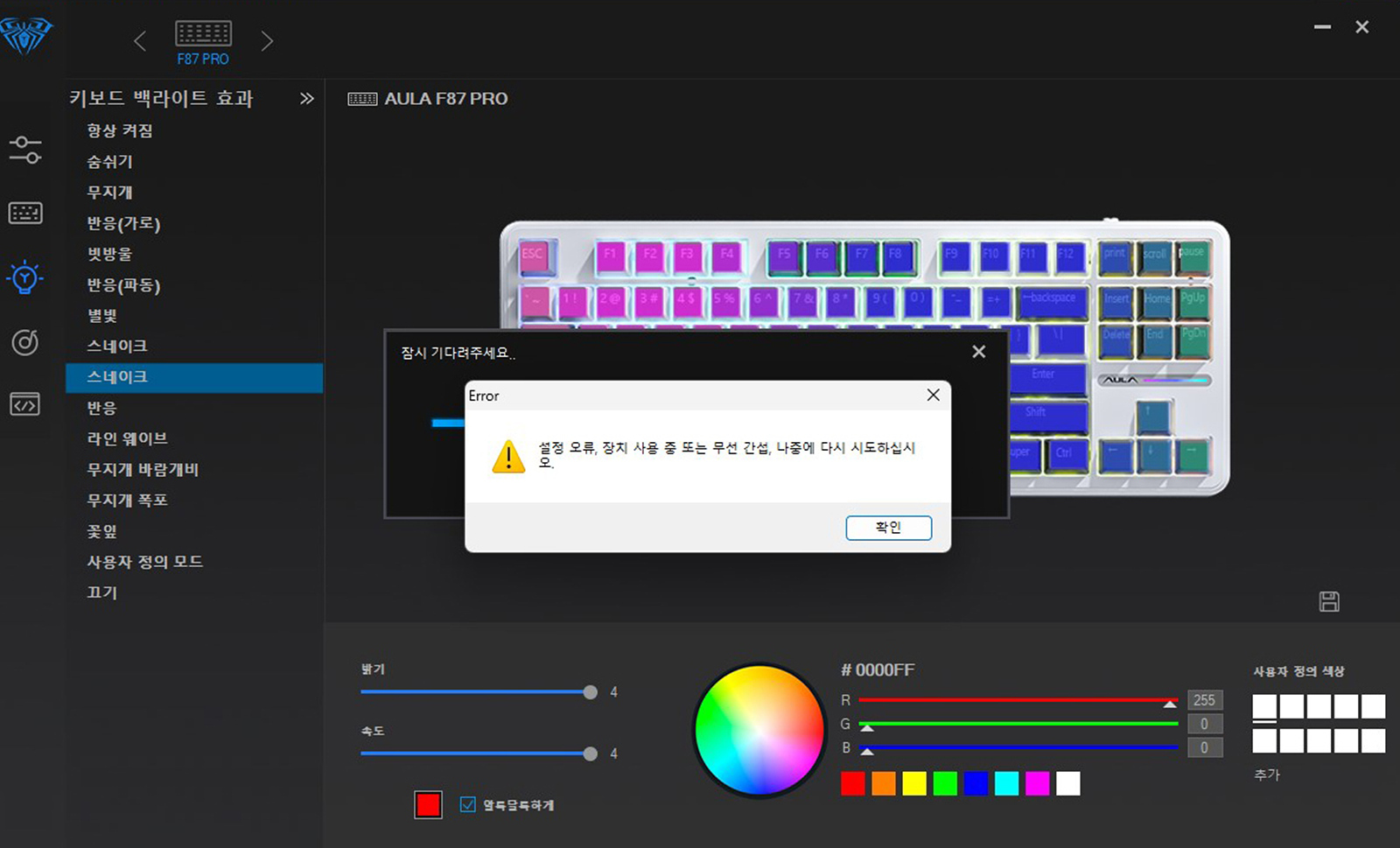The height and width of the screenshot is (848, 1400).
Task: Click the current red color preview box
Action: point(428,804)
